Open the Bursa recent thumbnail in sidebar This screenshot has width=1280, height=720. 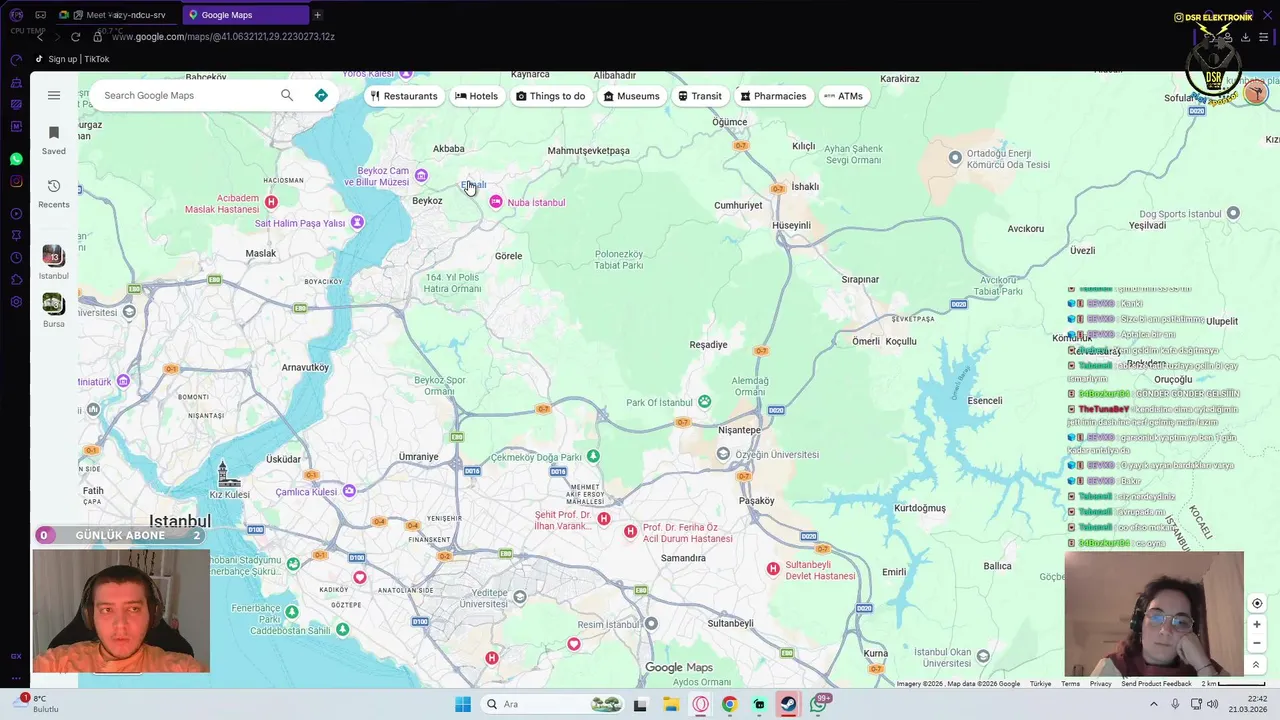[x=54, y=303]
